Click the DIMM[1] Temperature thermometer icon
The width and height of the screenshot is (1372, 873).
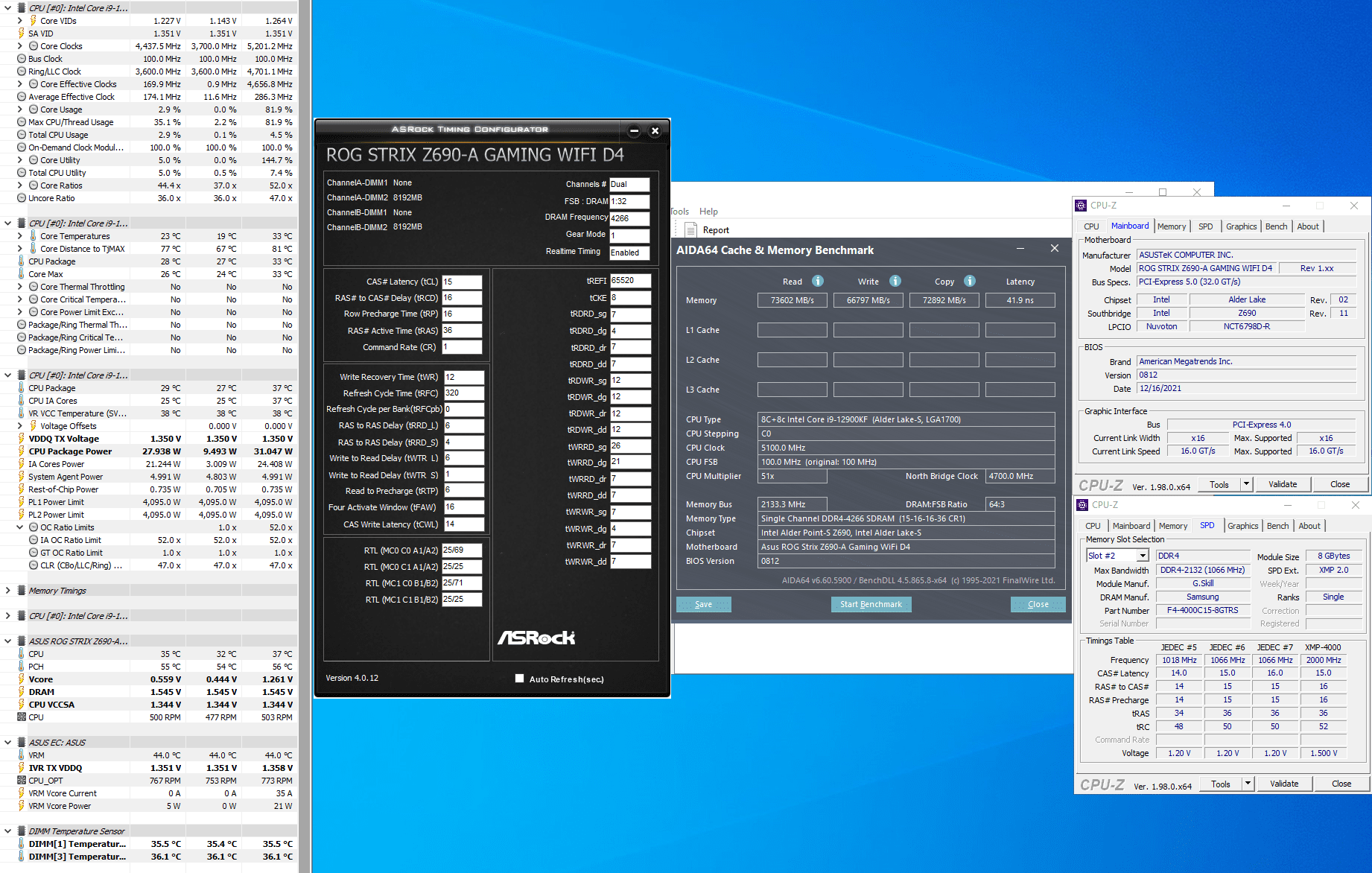[22, 844]
